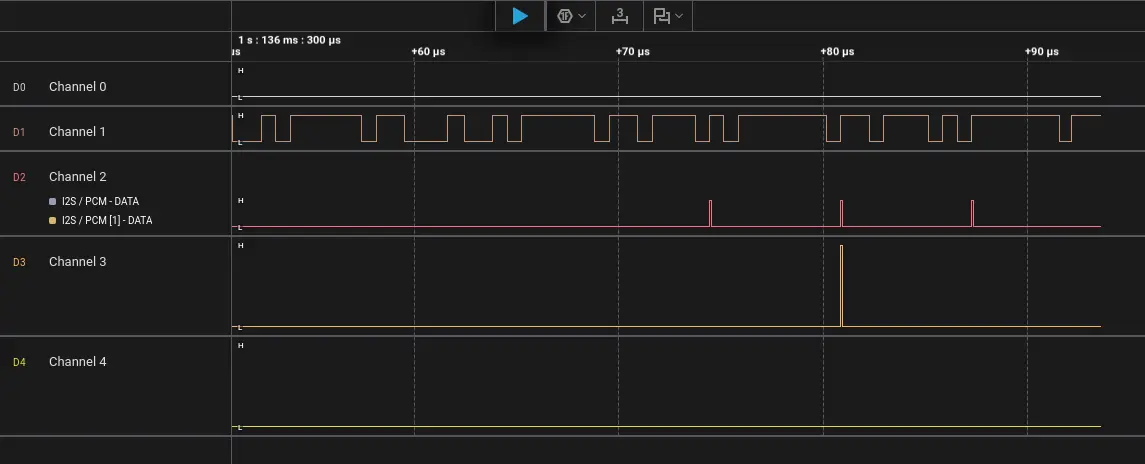Select the I2S / PCM [1] - DATA analyzer
This screenshot has width=1145, height=464.
coord(107,220)
